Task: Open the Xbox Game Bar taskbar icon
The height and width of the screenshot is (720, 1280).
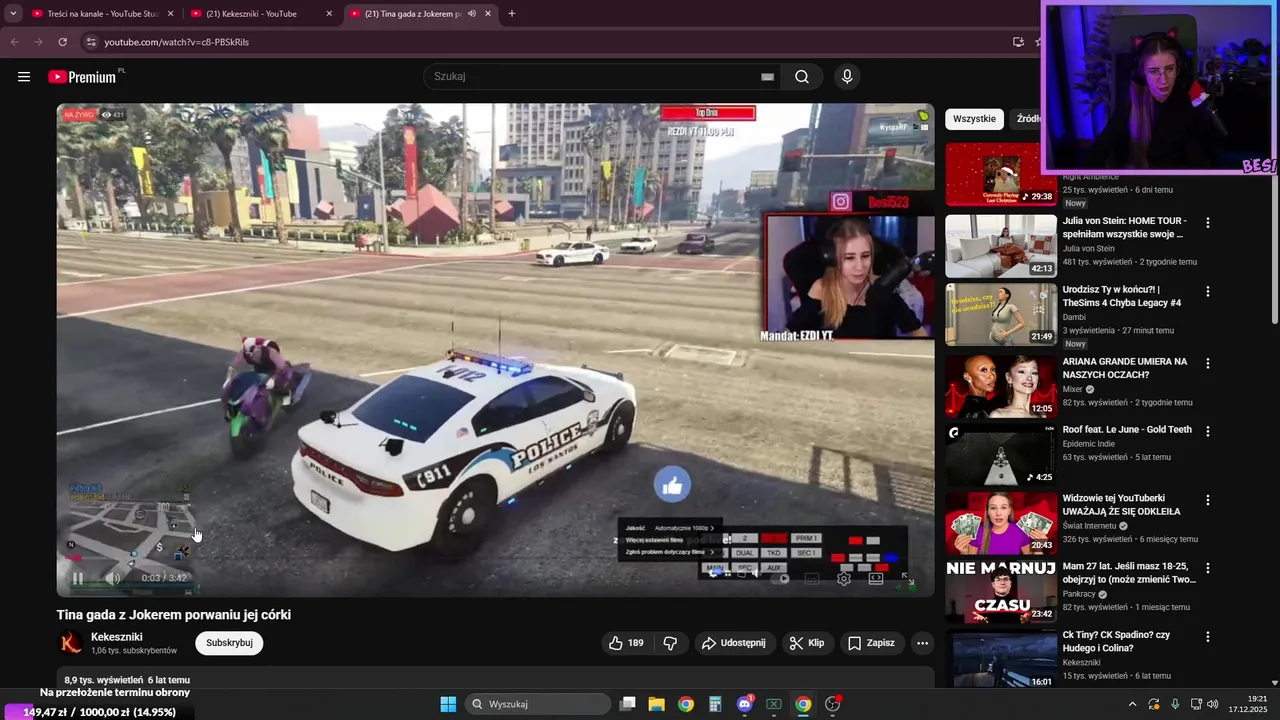Action: coord(773,704)
